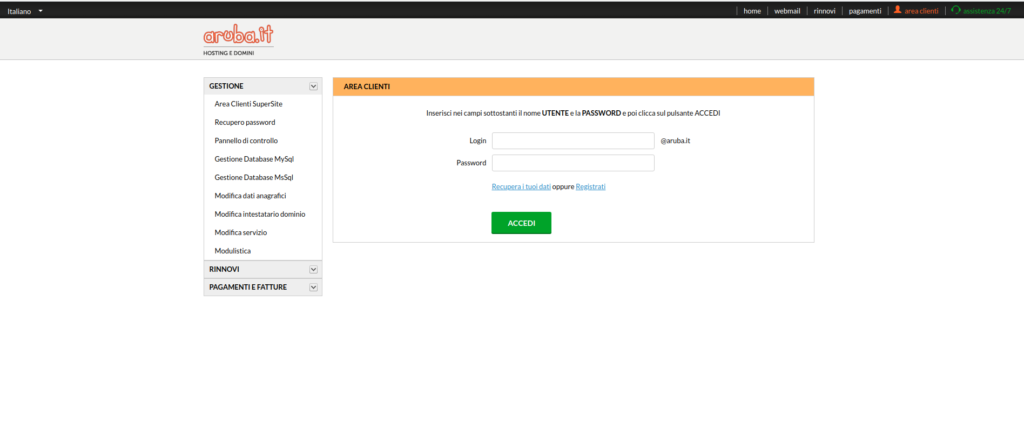1024x428 pixels.
Task: Click the Recupera i tuoi dati link
Action: coord(521,187)
